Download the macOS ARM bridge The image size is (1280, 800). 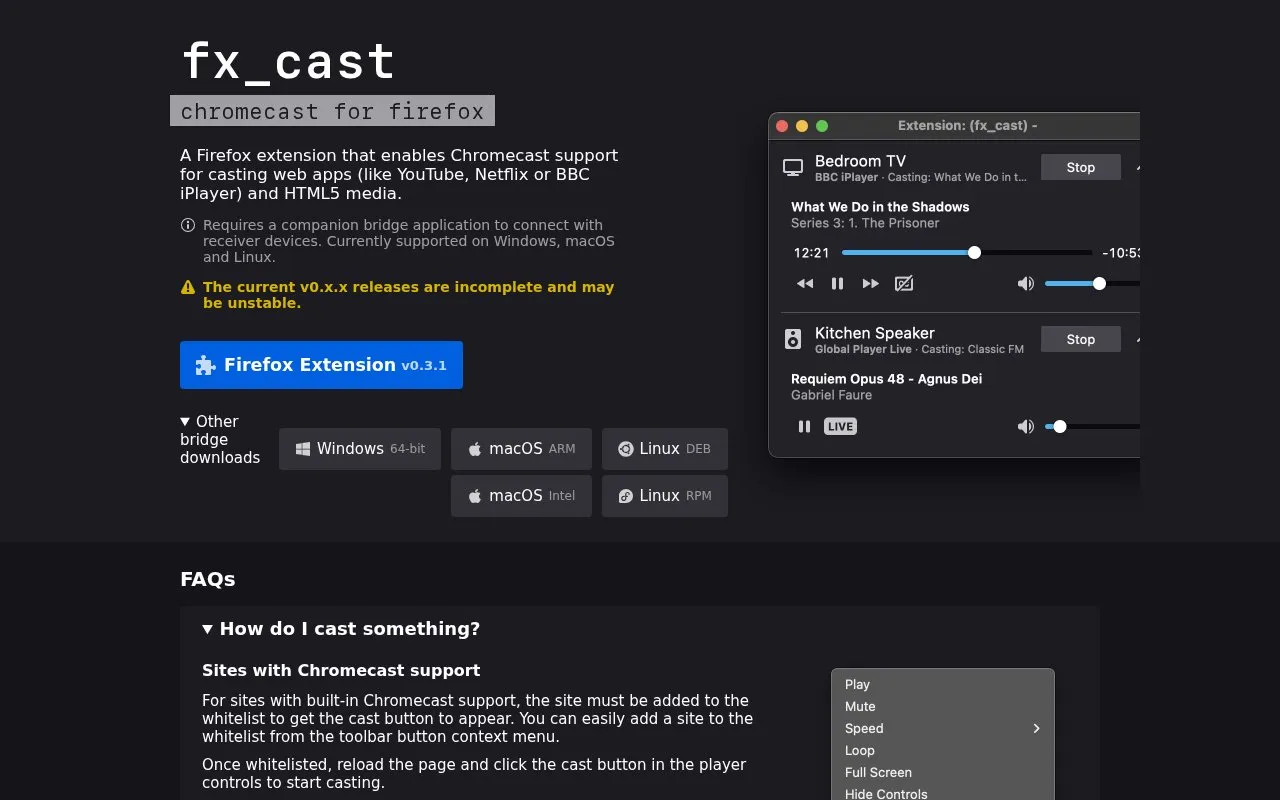[x=521, y=449]
